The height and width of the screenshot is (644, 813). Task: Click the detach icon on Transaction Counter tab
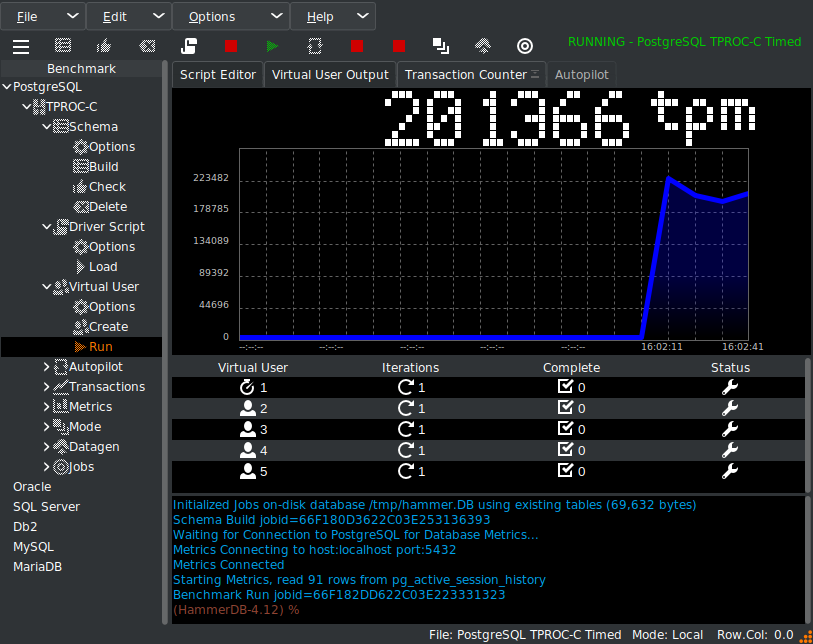pyautogui.click(x=535, y=74)
